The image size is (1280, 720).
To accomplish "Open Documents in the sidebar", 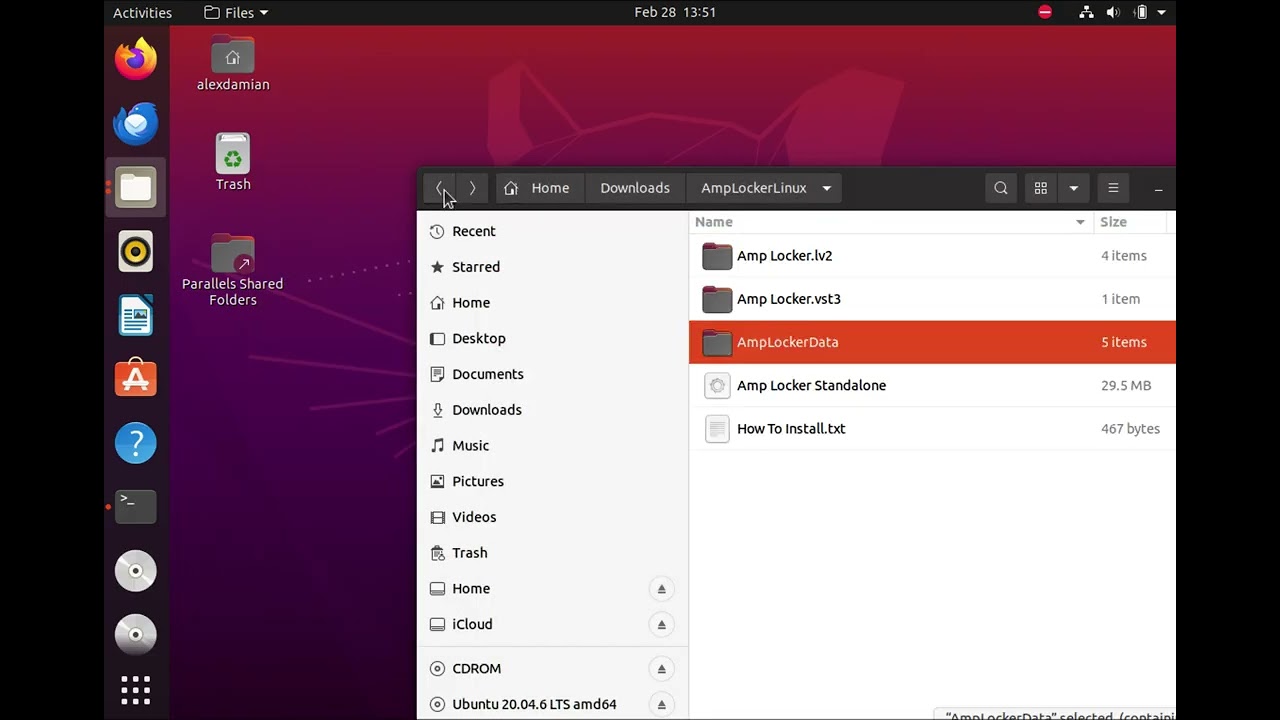I will click(553, 374).
